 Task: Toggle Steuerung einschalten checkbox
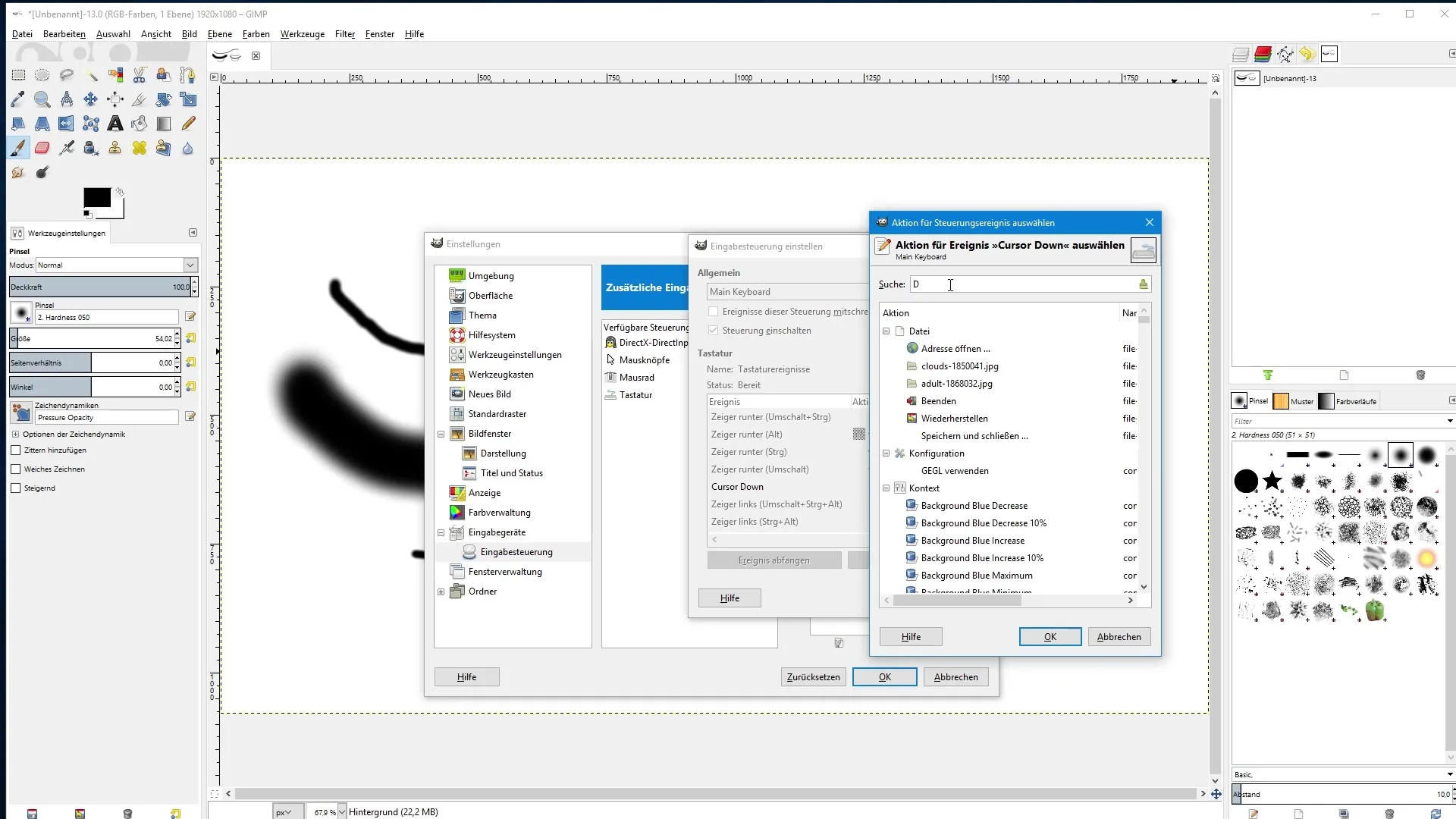[x=713, y=331]
